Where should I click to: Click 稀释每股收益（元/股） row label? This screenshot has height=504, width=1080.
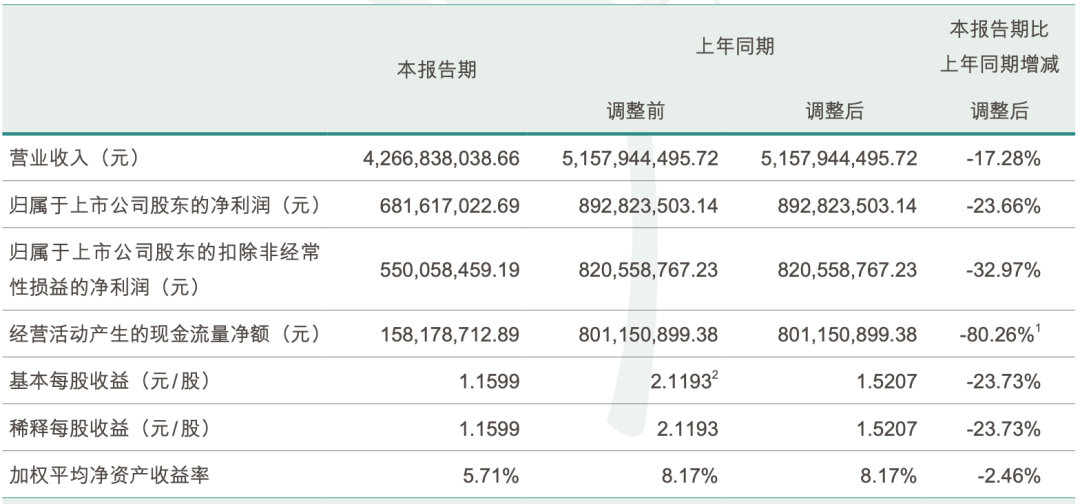(x=110, y=428)
